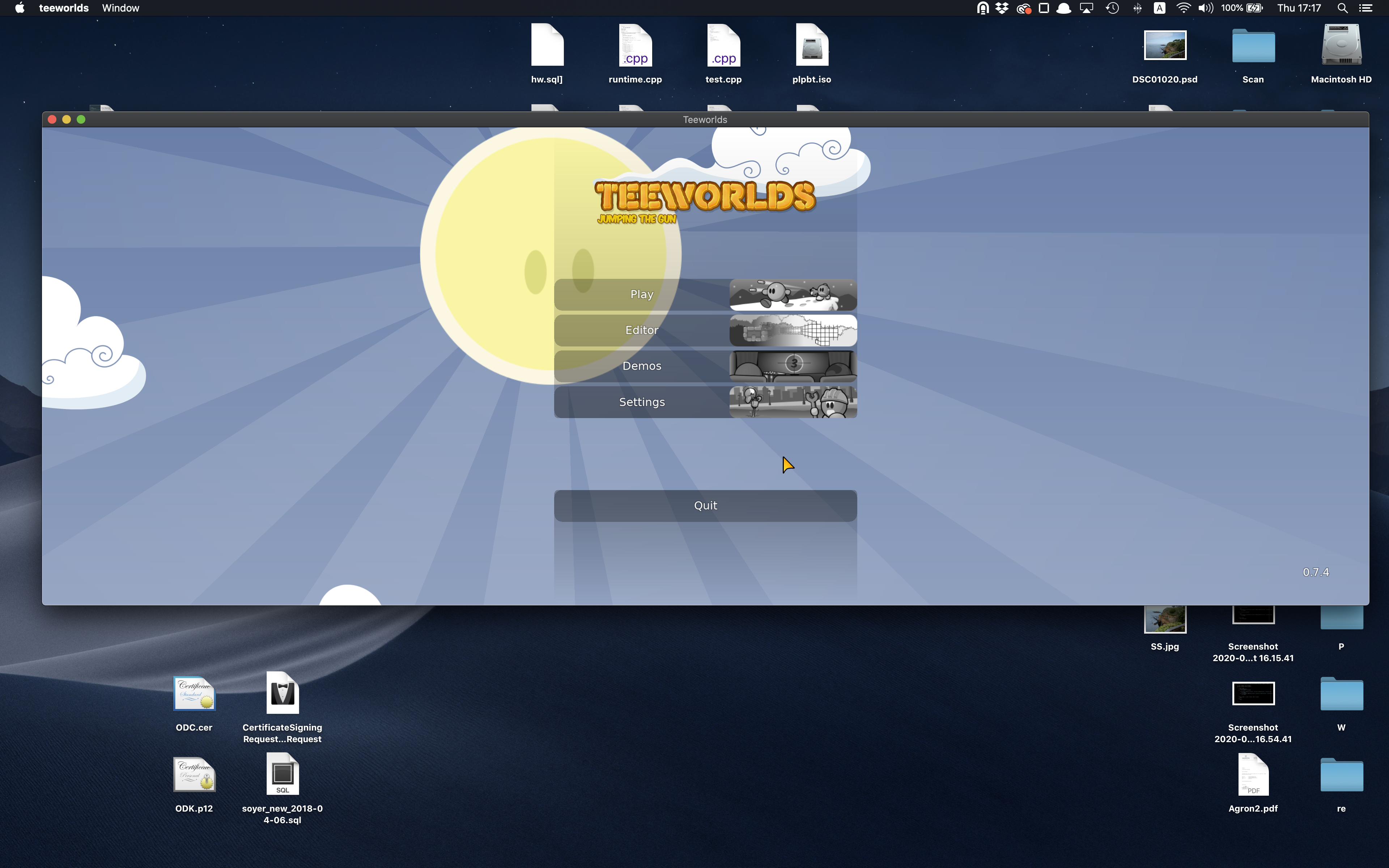This screenshot has width=1389, height=868.
Task: Click the Dropbox menu bar icon
Action: coord(1002,8)
